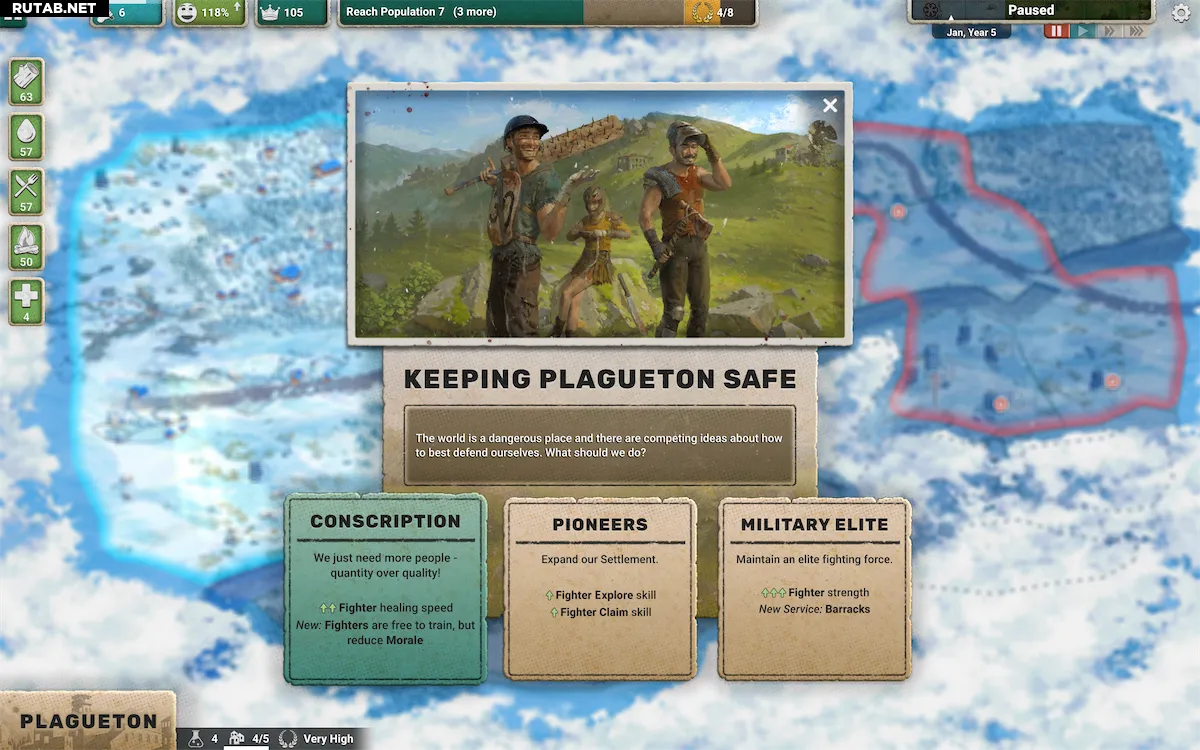1200x750 pixels.
Task: Choose the Military Elite policy card
Action: pyautogui.click(x=814, y=588)
